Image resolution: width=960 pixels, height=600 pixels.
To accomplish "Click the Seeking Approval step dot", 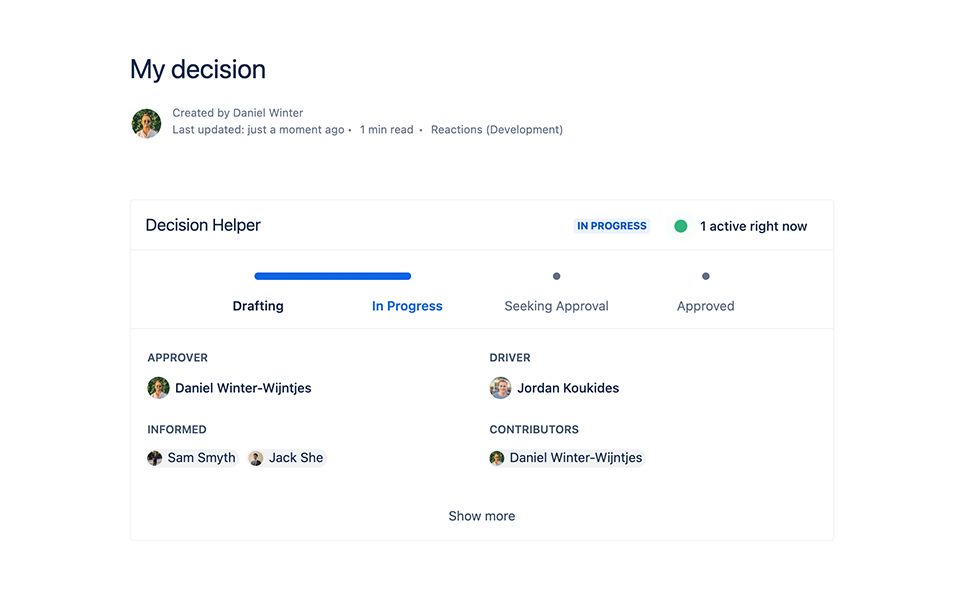I will coord(557,276).
